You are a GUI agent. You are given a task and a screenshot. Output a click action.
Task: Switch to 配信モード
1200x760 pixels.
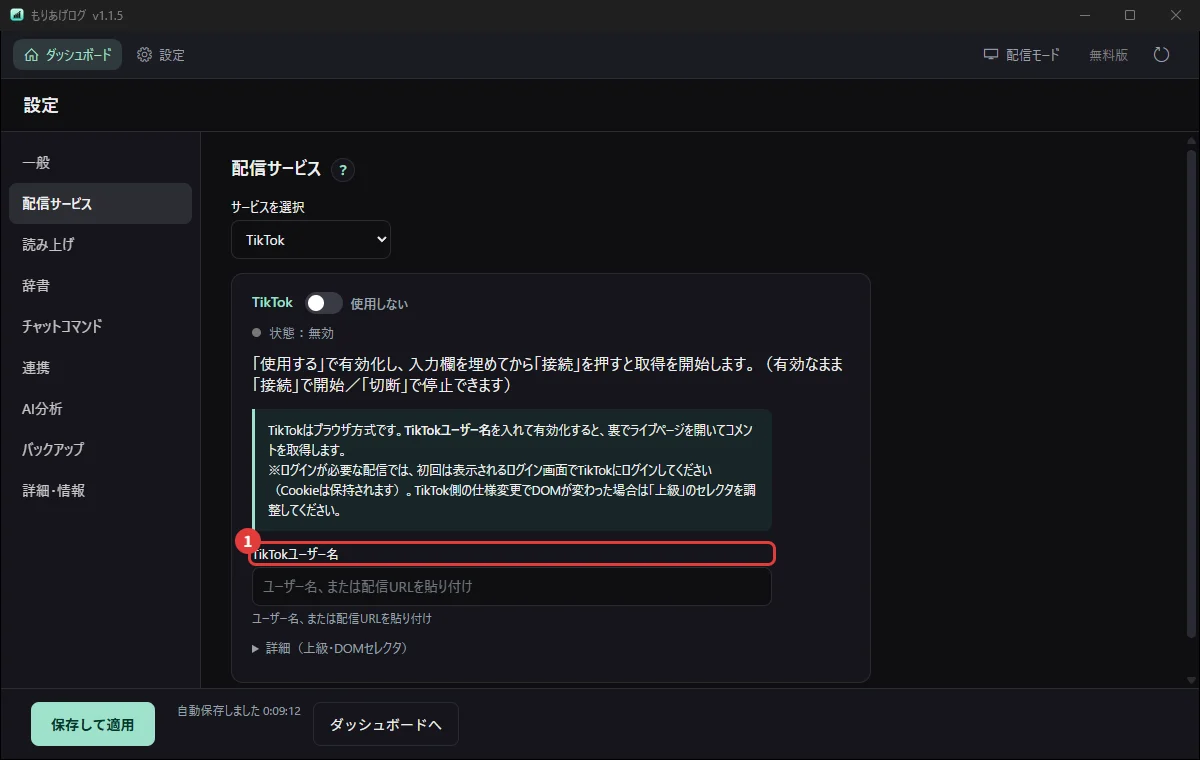tap(1021, 55)
